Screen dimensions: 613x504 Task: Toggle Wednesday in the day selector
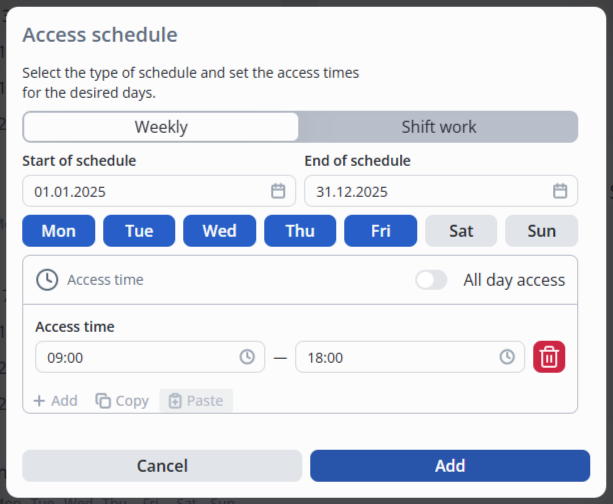click(x=219, y=231)
